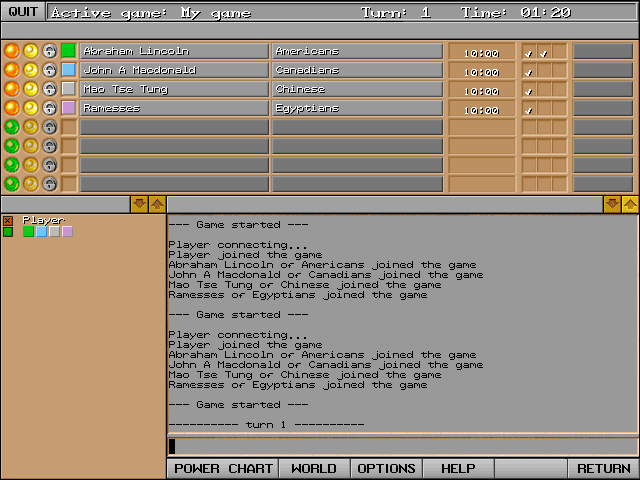
Task: Click the grey color swatch beside Mao Tse Tung
Action: (x=69, y=89)
